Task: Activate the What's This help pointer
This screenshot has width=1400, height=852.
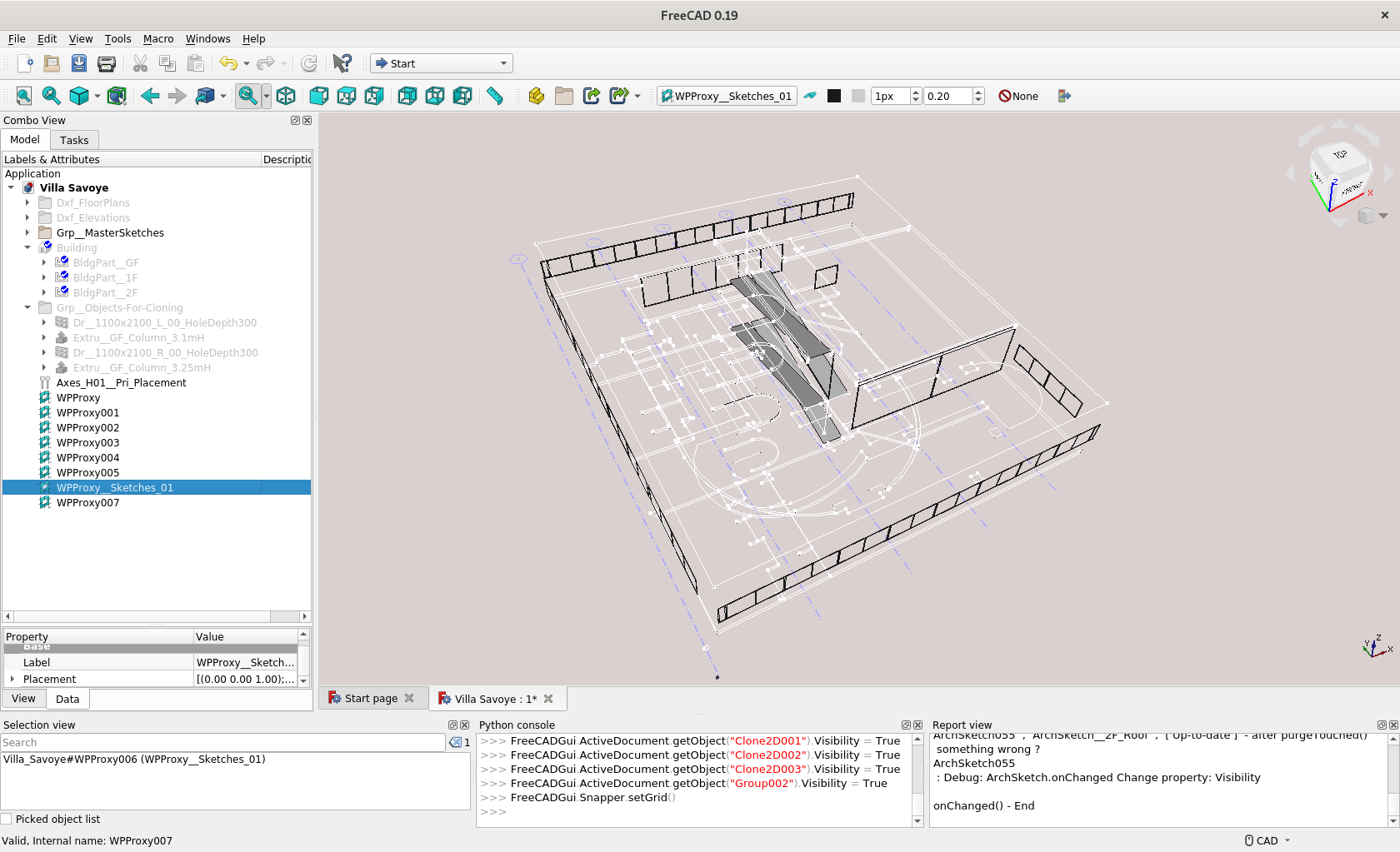Action: pos(342,63)
